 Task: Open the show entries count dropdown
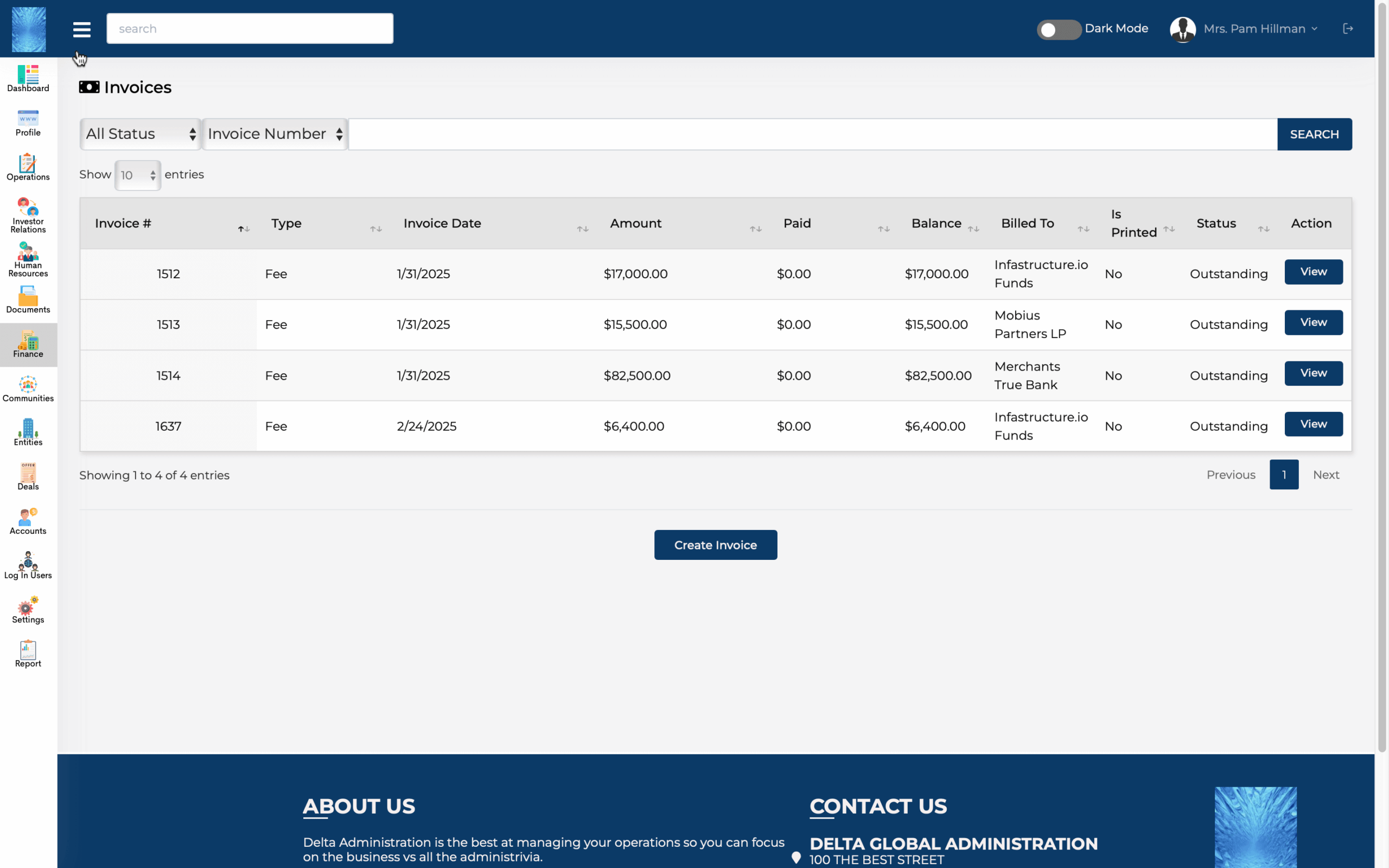[138, 175]
